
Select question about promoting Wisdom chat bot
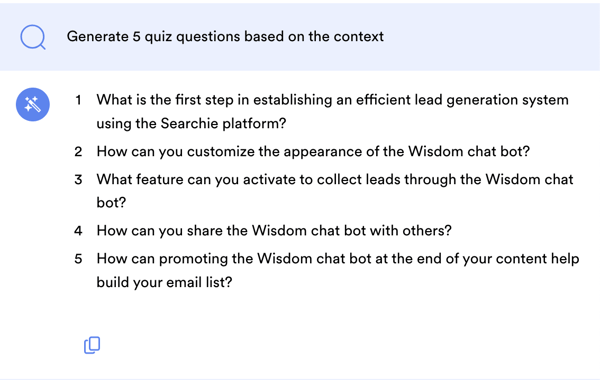click(x=338, y=270)
